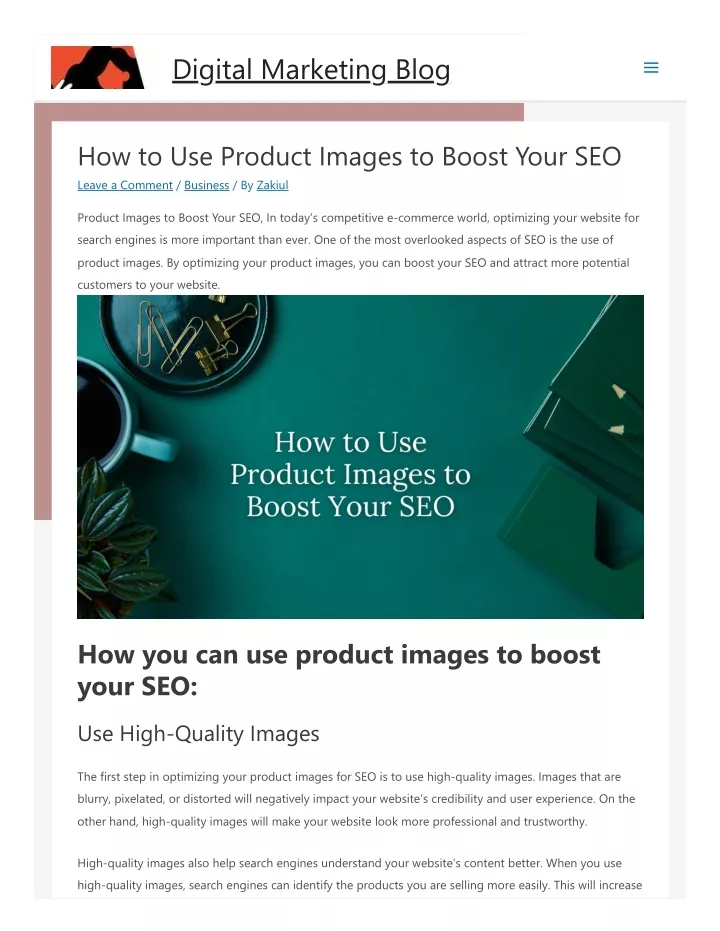The image size is (720, 931).
Task: Click paragraph starting 'High-quality images also help'
Action: pos(360,874)
